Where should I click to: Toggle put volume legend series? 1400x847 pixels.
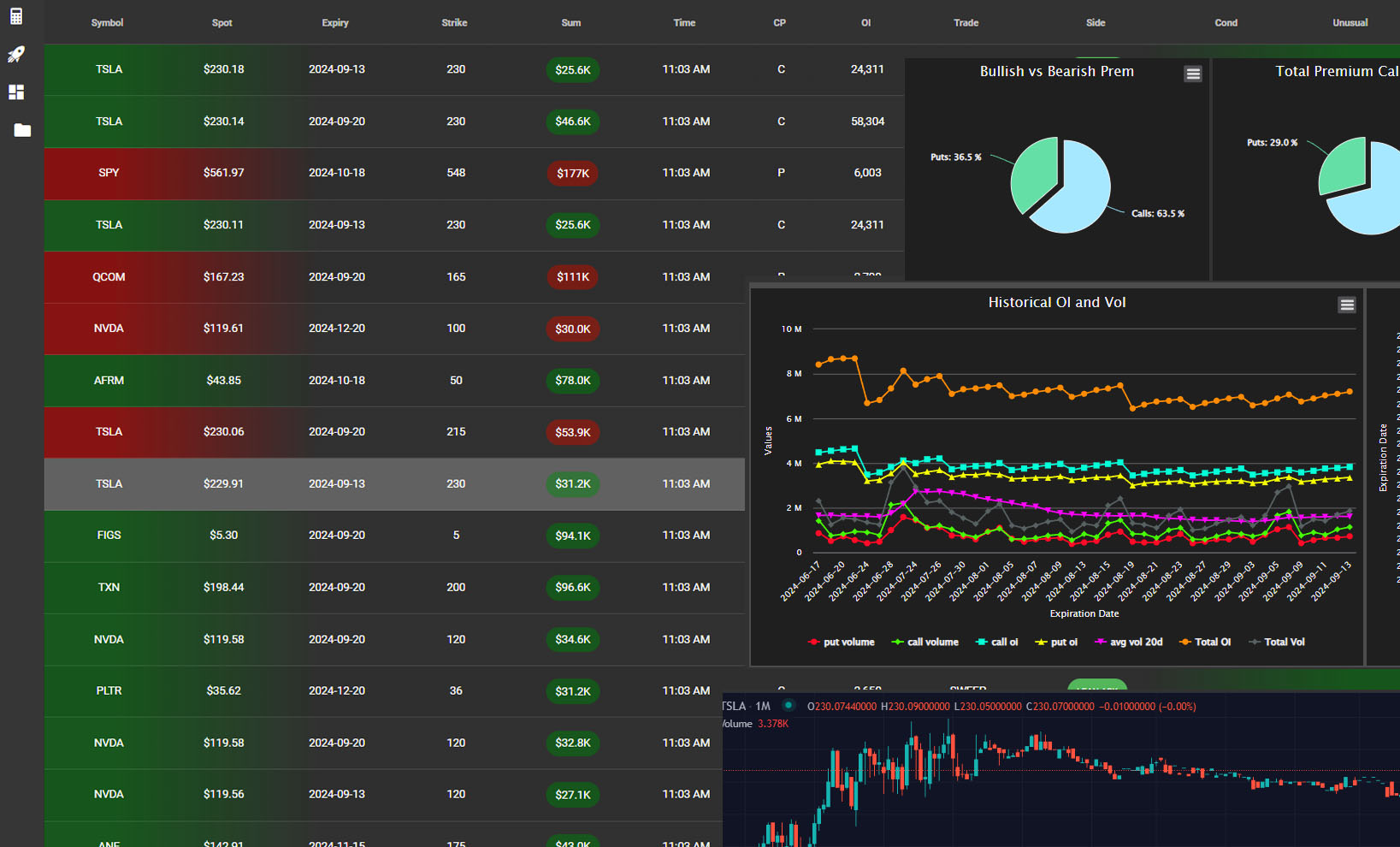tap(842, 643)
